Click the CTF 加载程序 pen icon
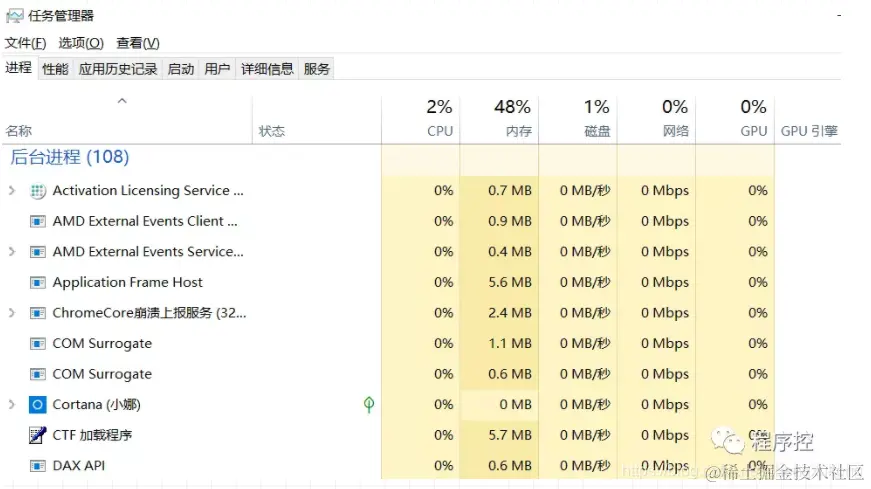871x489 pixels. pos(37,435)
